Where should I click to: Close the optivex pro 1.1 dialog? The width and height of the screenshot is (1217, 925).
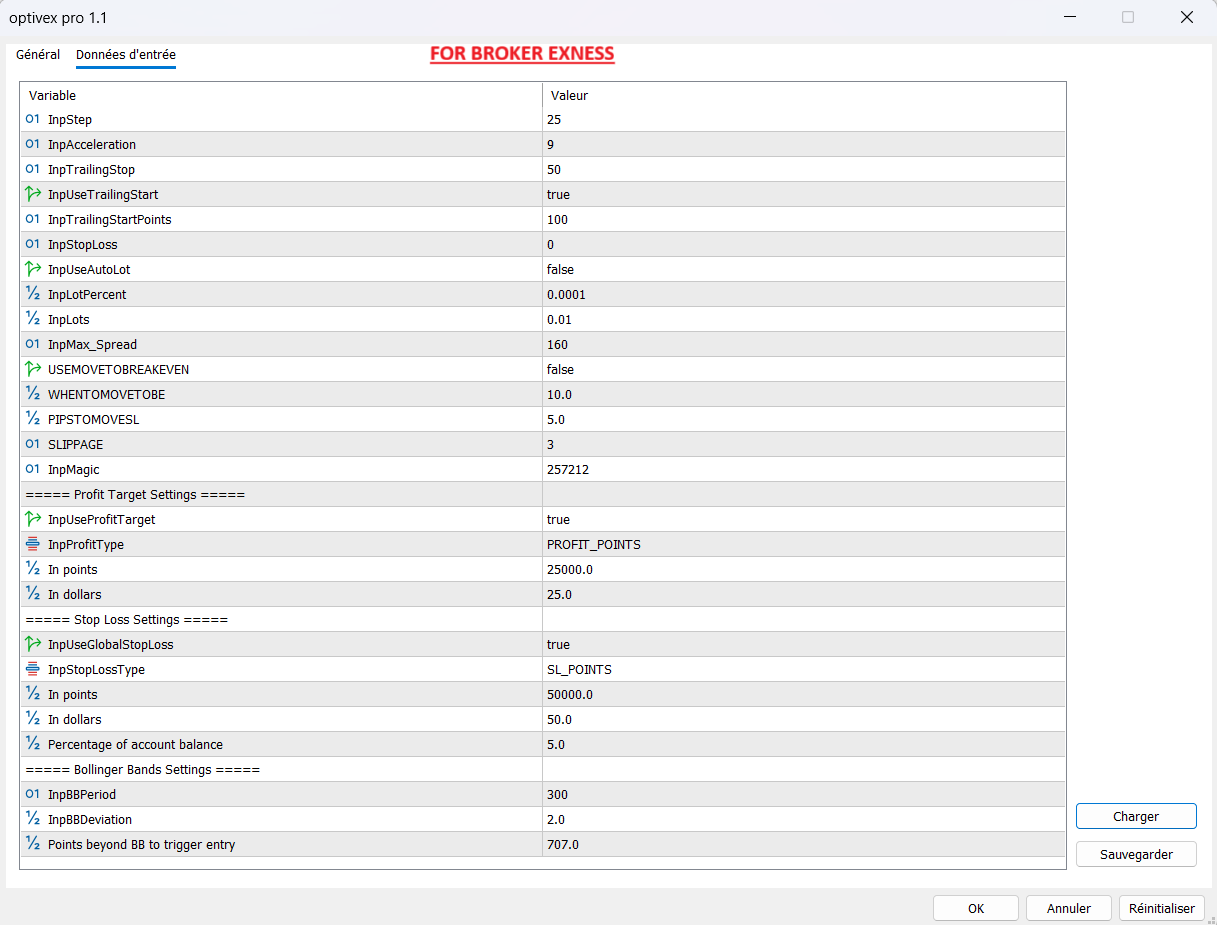pyautogui.click(x=1187, y=17)
